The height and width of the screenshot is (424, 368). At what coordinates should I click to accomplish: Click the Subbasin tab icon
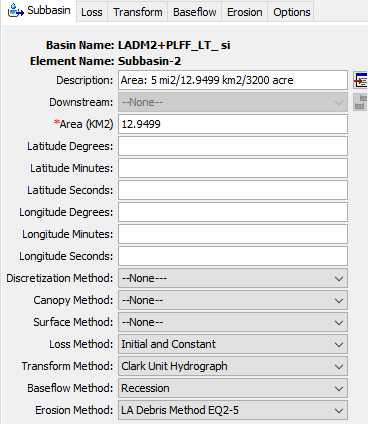pyautogui.click(x=16, y=10)
